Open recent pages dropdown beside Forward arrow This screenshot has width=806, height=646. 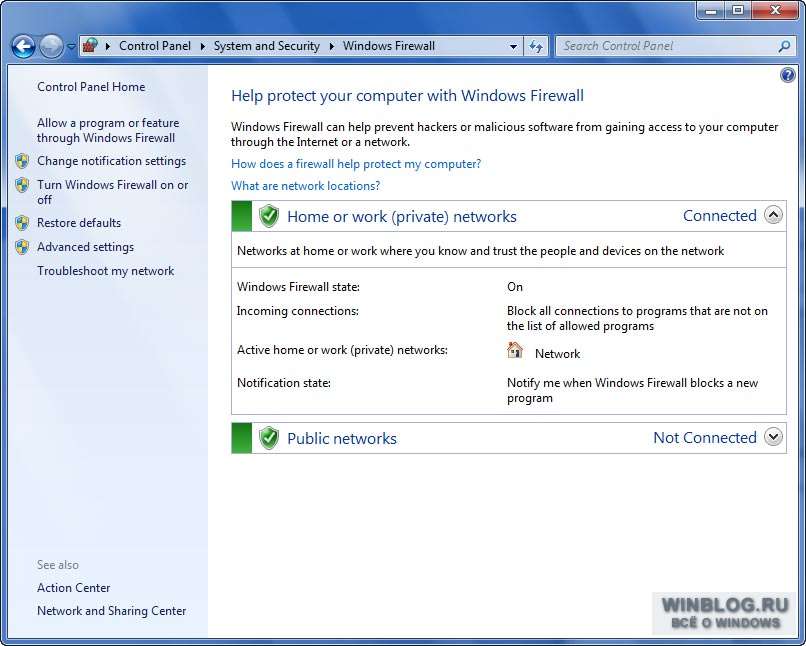(x=71, y=47)
